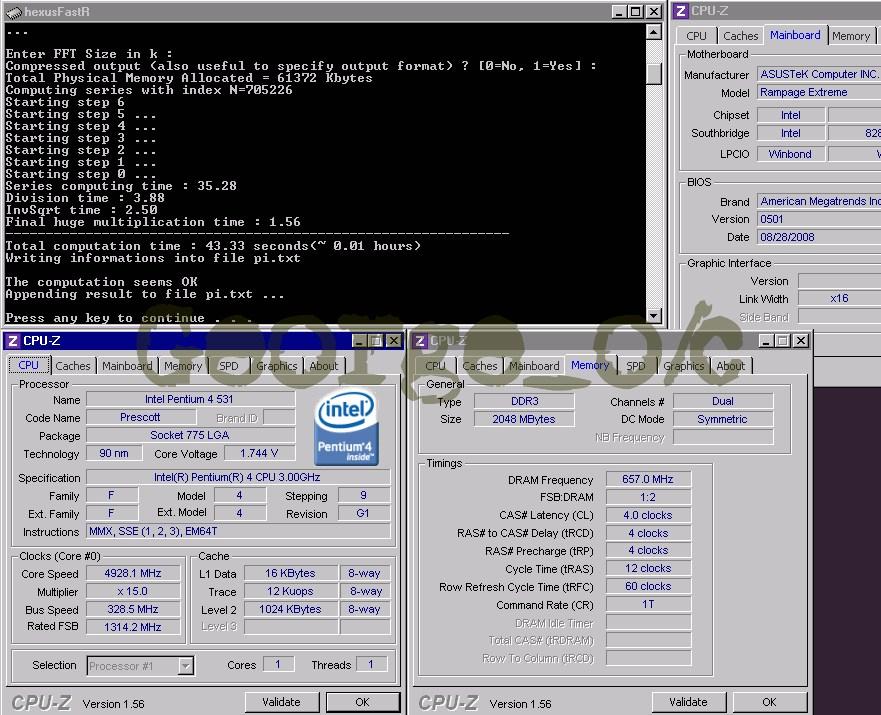Click the MMX, SSE instructions field
881x715 pixels.
[238, 531]
